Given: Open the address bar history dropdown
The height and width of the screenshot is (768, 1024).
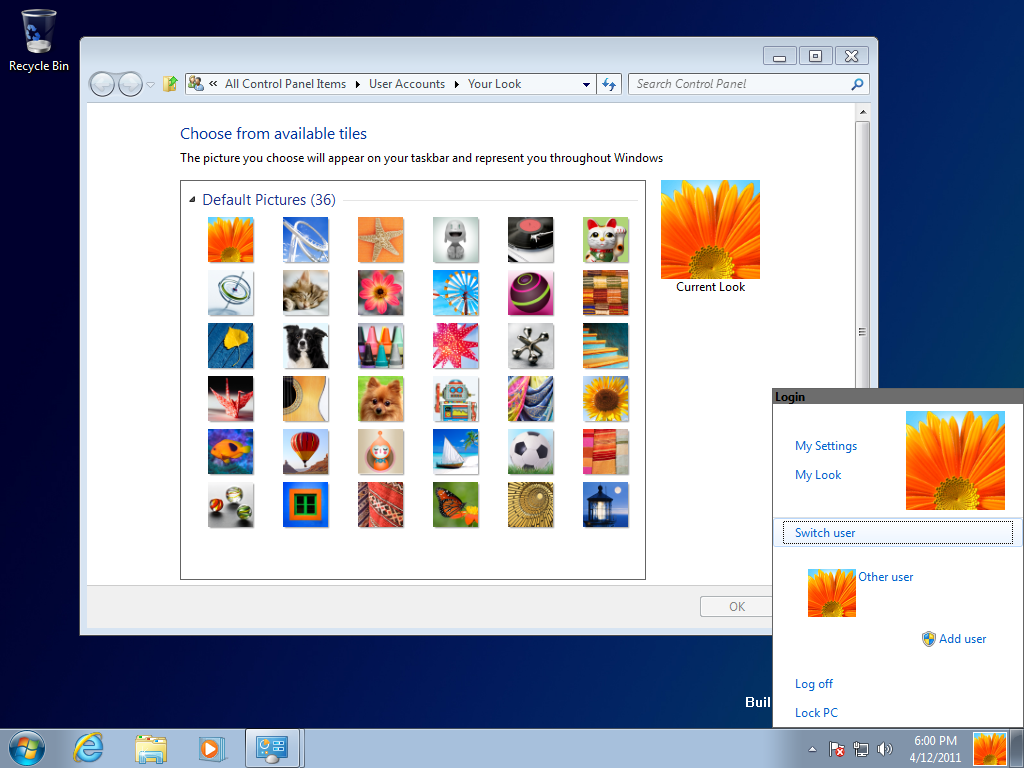Looking at the screenshot, I should [x=587, y=85].
